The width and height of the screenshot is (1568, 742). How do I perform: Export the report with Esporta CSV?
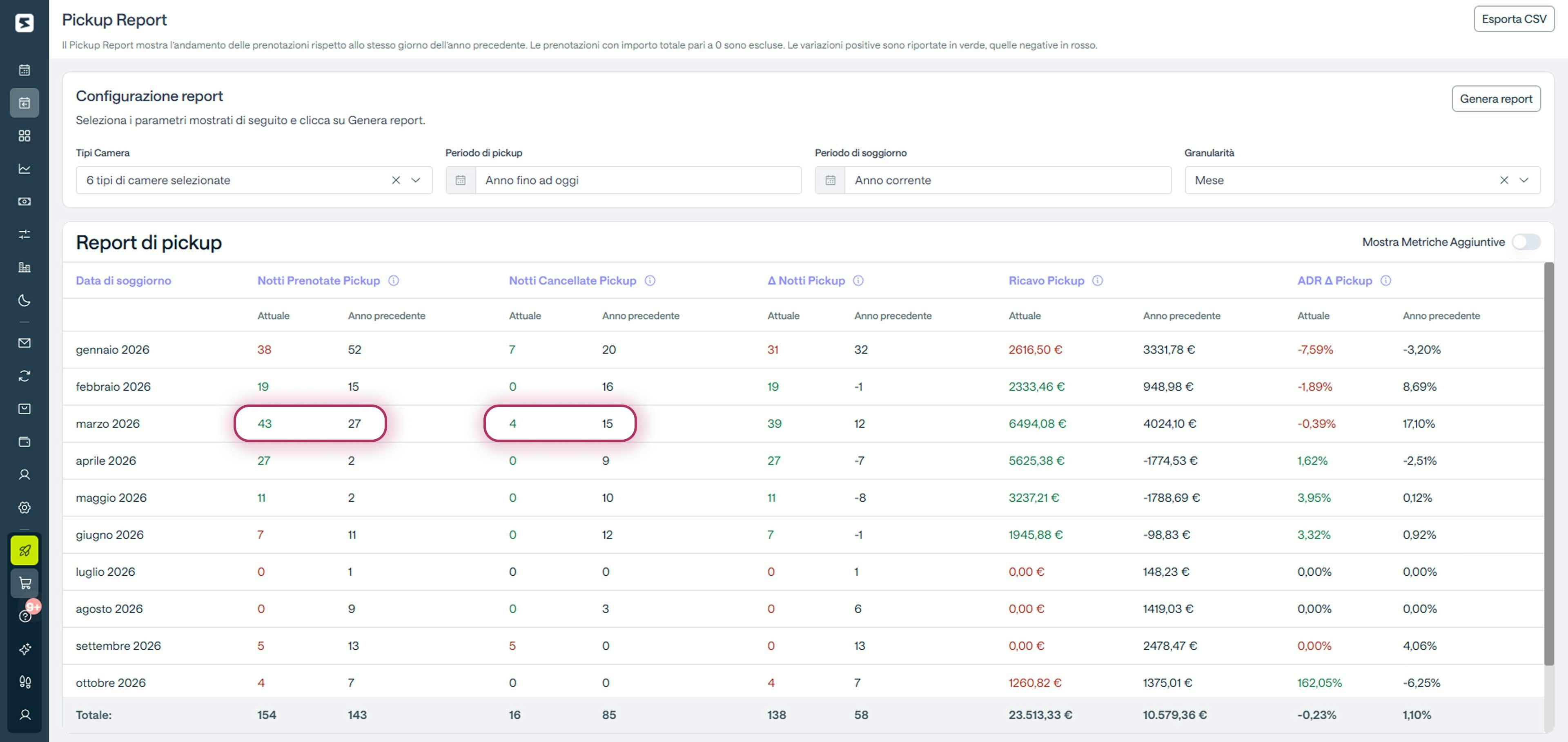tap(1514, 18)
